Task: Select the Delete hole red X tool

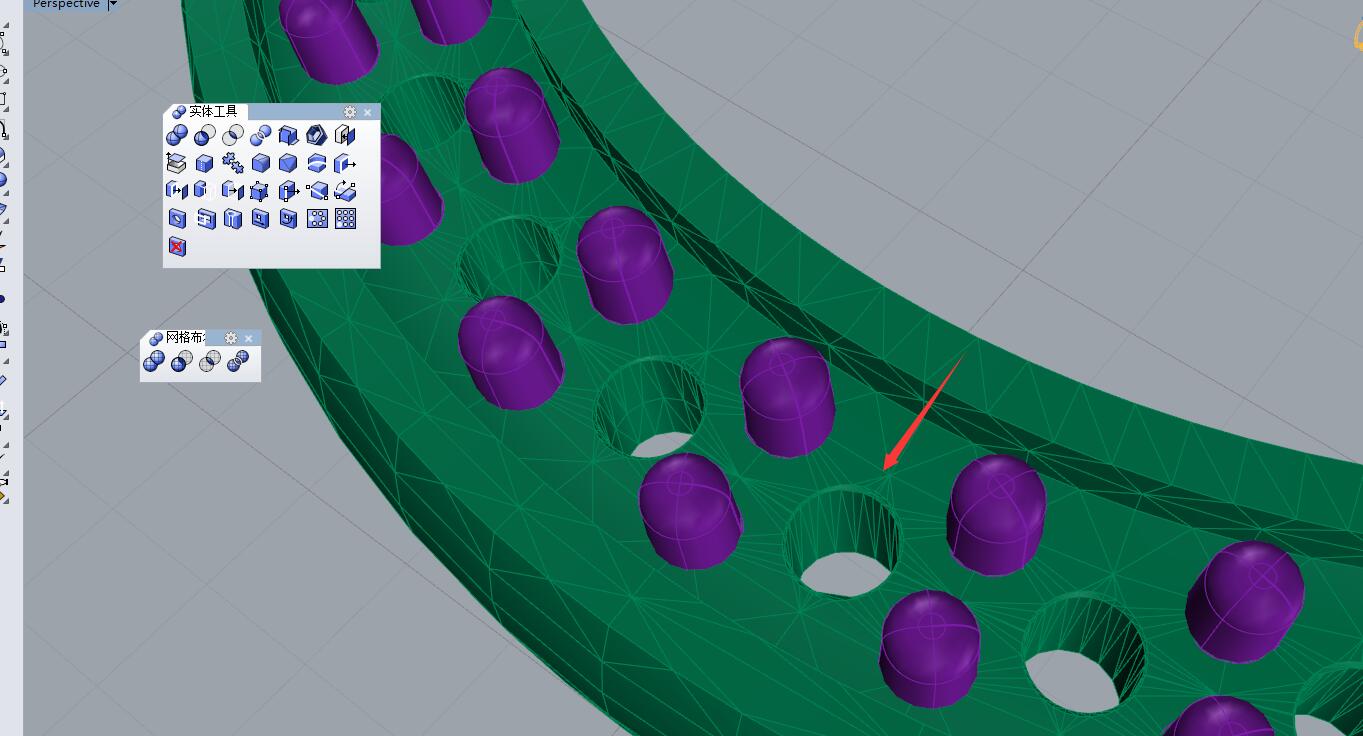Action: tap(177, 246)
